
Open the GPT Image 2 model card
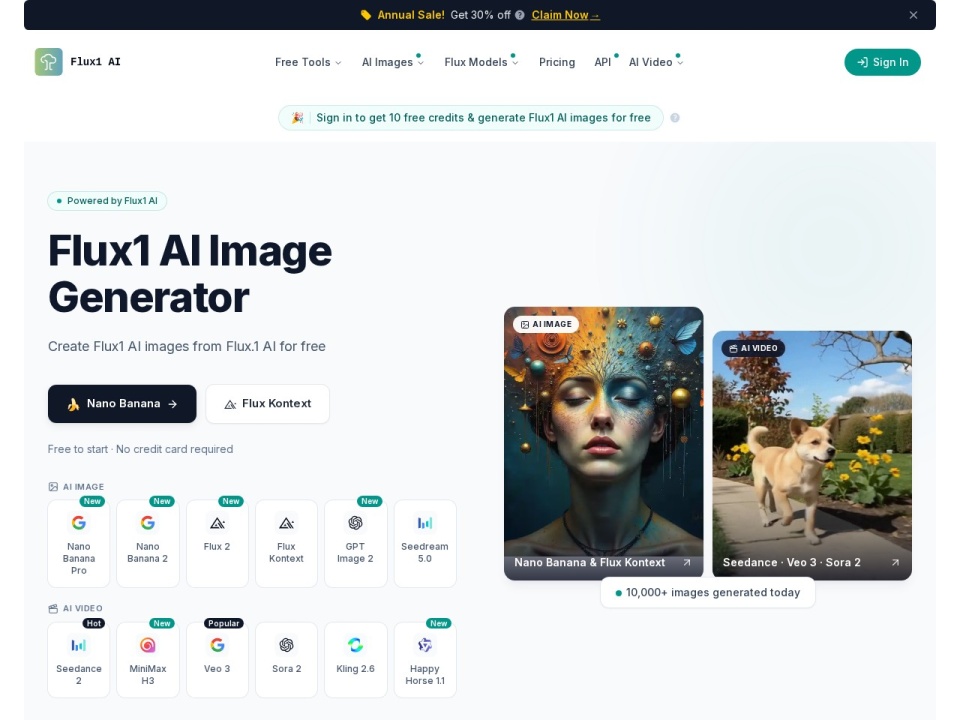pos(356,543)
